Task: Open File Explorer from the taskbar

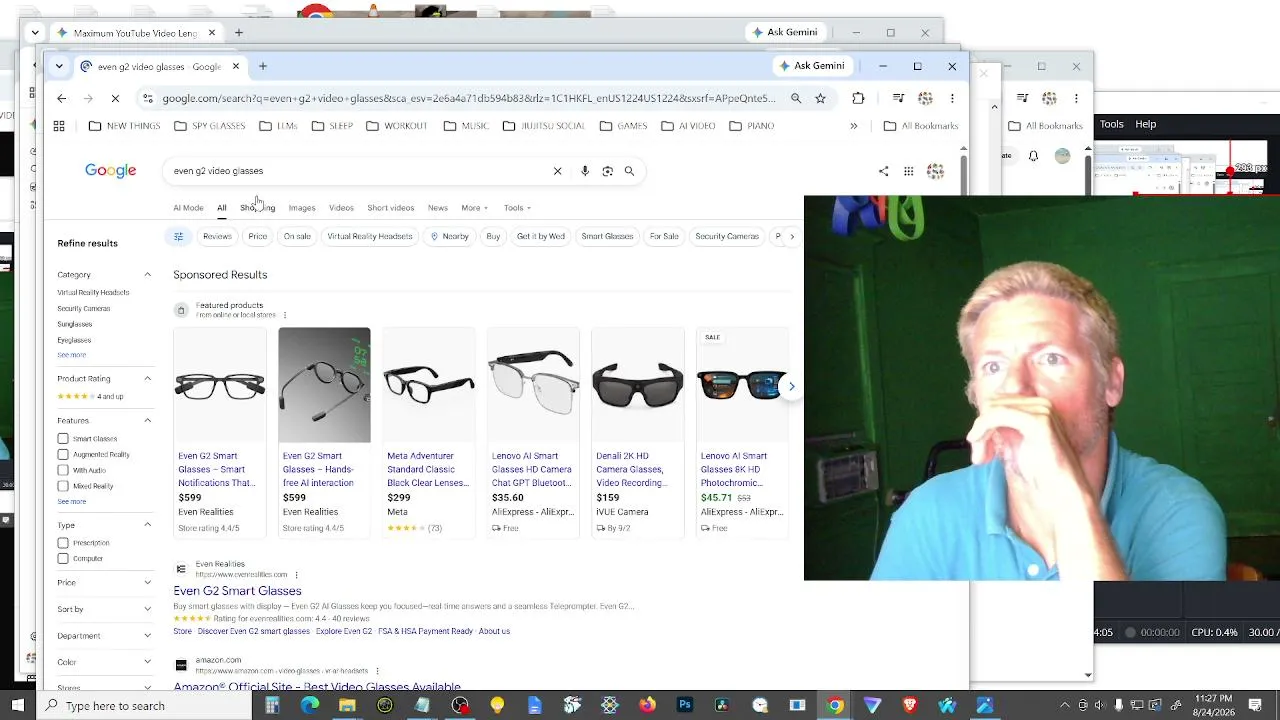Action: tap(347, 705)
